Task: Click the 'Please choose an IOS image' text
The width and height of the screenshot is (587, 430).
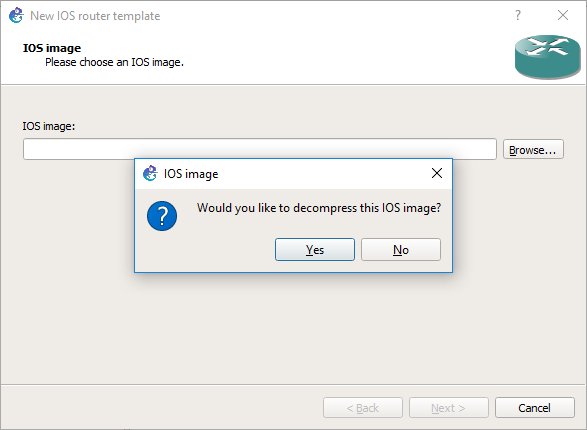Action: [114, 62]
